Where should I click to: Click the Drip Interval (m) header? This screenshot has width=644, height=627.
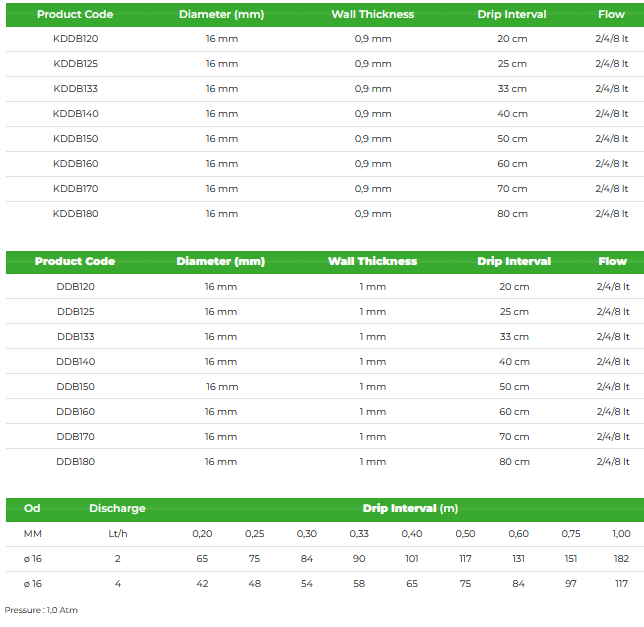[411, 508]
